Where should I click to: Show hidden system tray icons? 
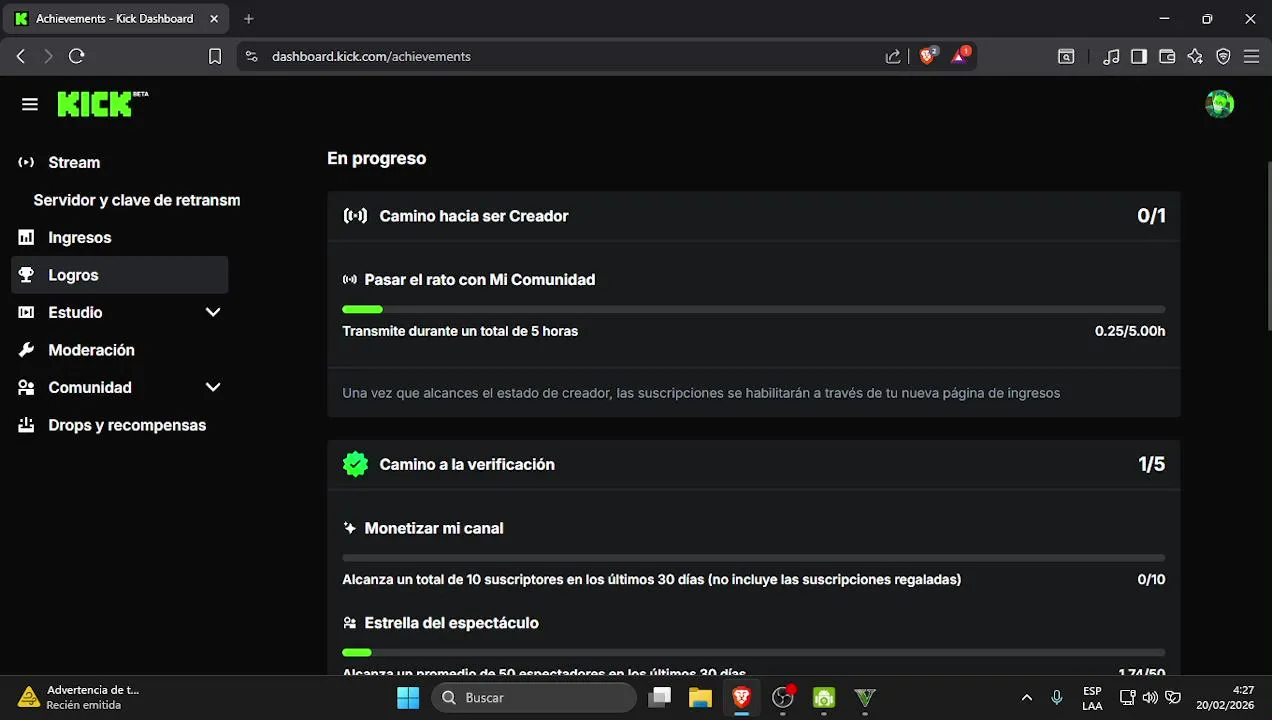click(1026, 697)
